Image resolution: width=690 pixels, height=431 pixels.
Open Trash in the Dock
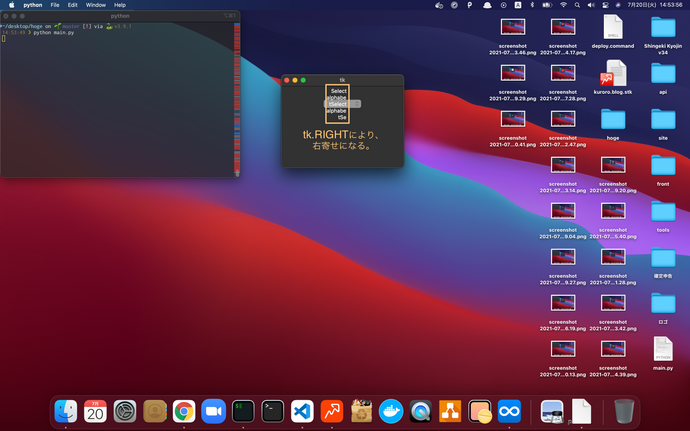click(624, 412)
